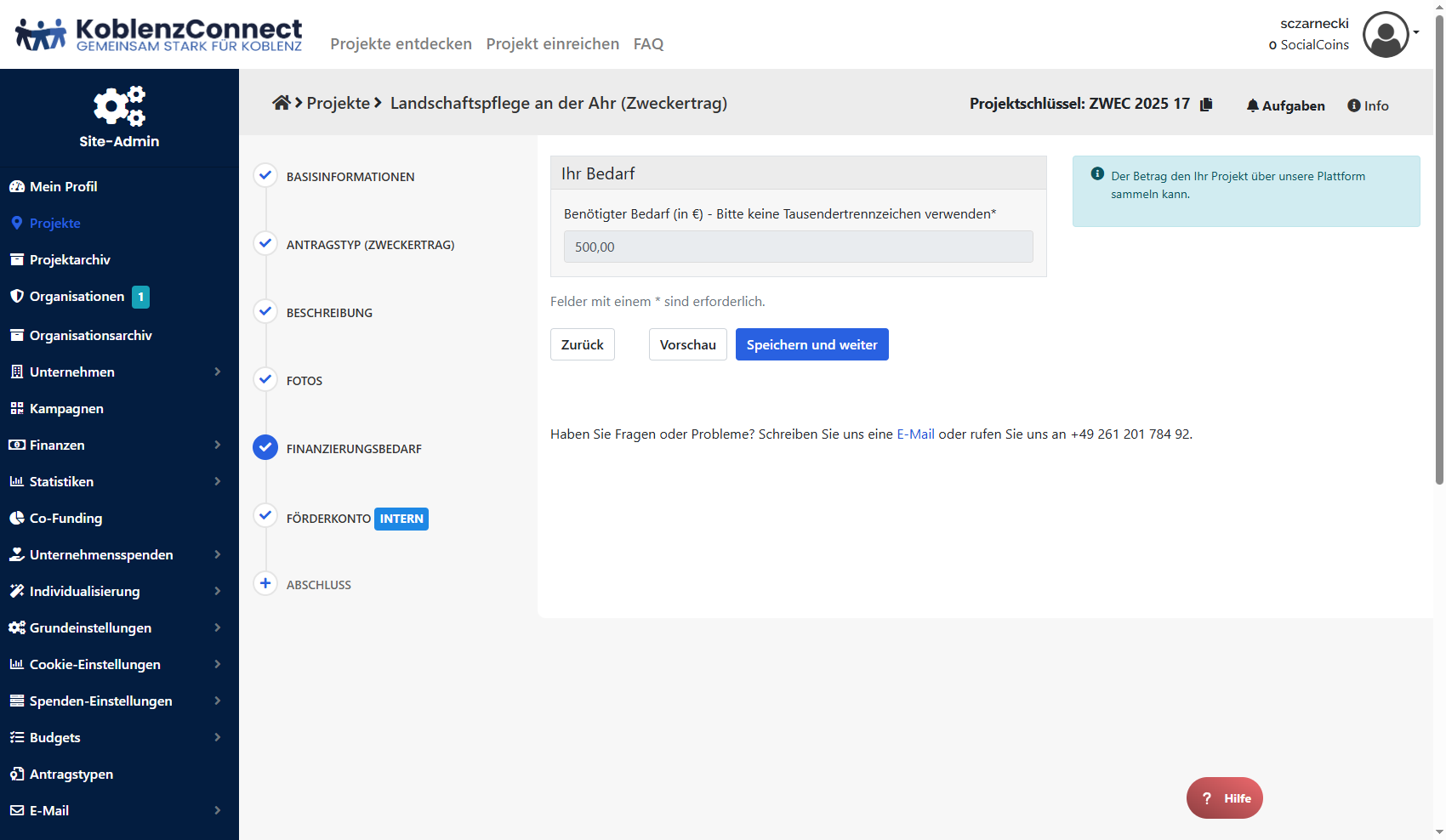This screenshot has height=840, width=1446.
Task: Open the Hilfe help bubble
Action: coord(1224,798)
